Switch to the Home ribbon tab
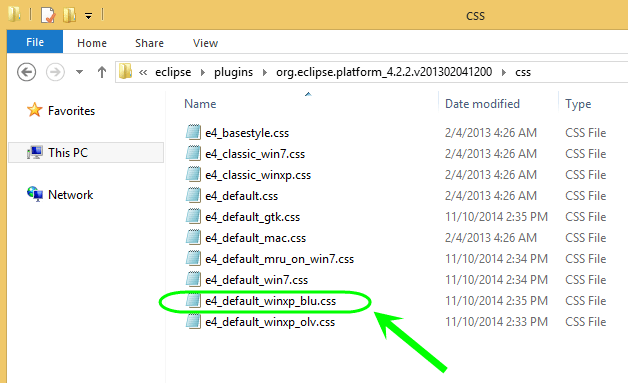This screenshot has width=628, height=383. click(x=92, y=43)
